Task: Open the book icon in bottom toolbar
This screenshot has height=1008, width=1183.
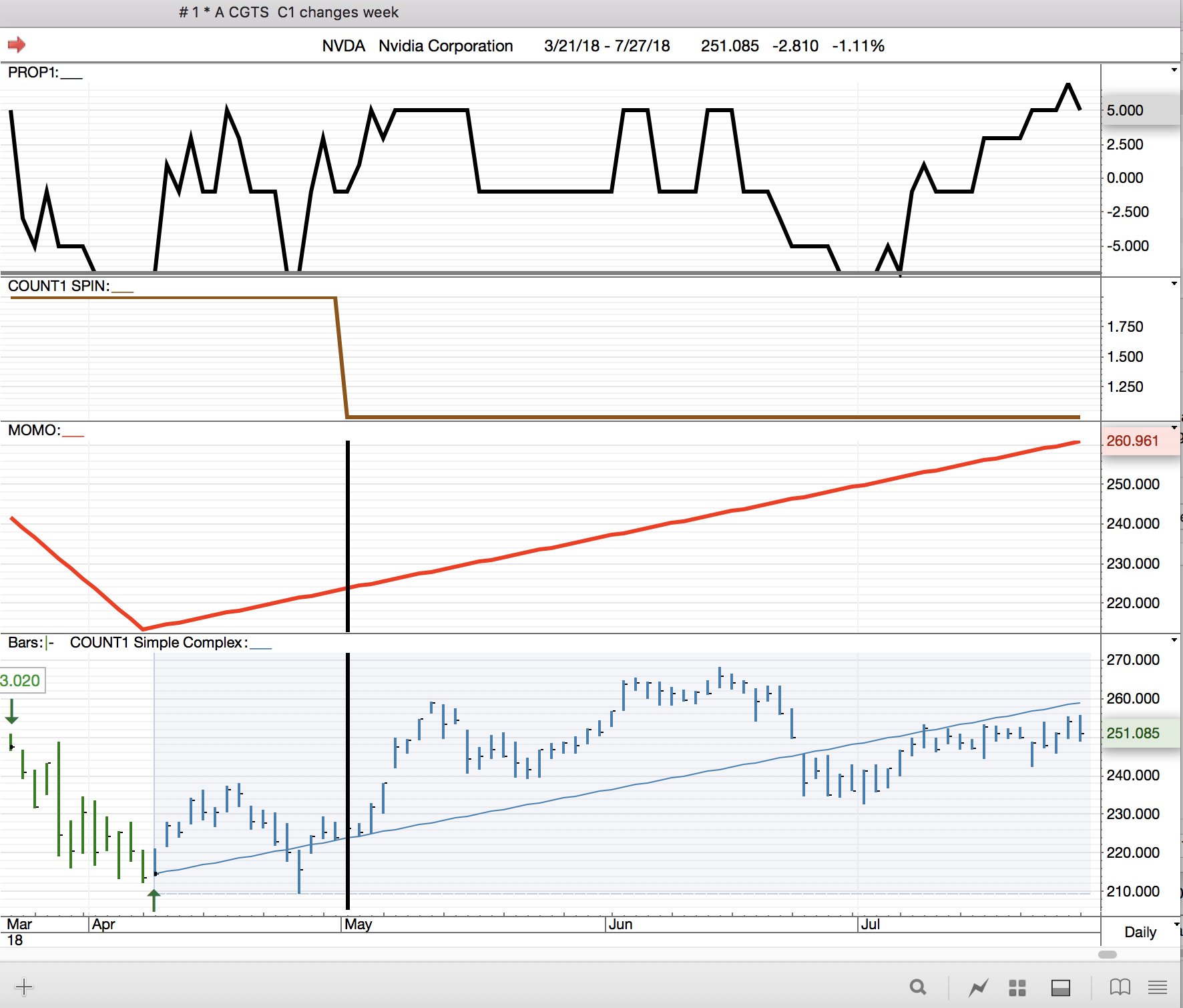Action: [1120, 987]
